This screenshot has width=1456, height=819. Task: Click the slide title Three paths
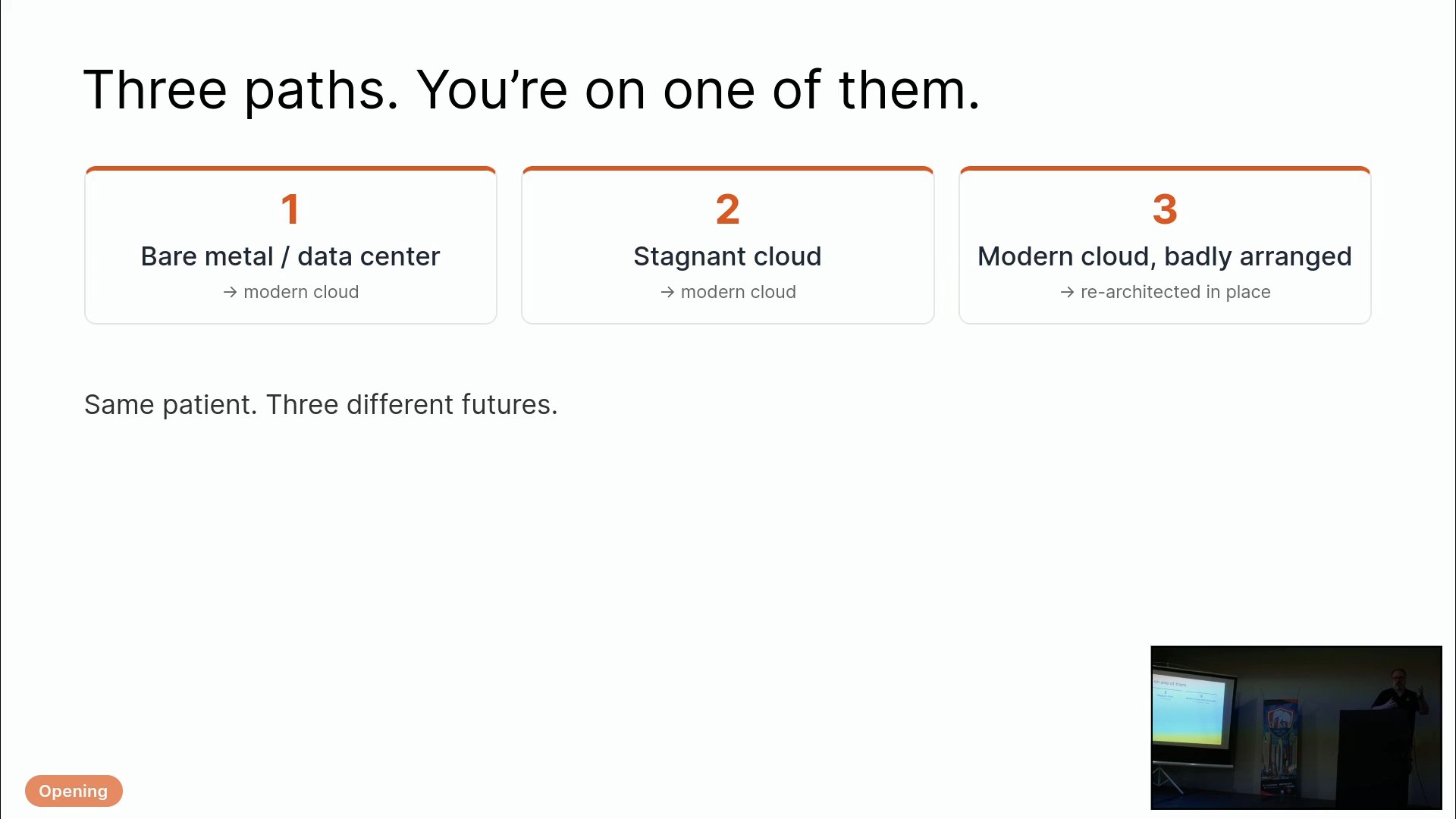[x=532, y=90]
